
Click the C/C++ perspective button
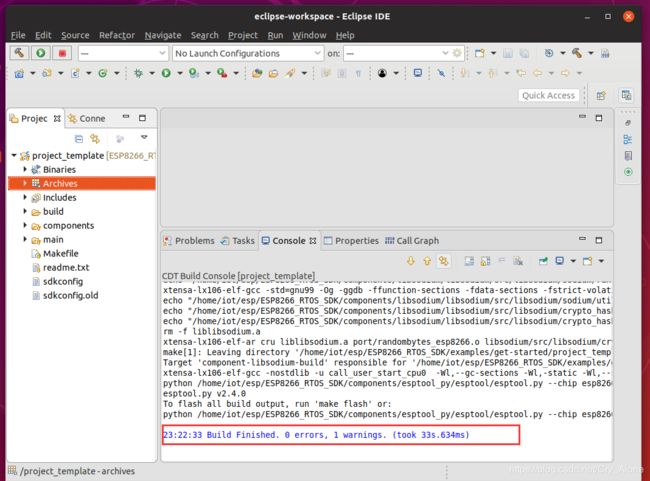(626, 95)
